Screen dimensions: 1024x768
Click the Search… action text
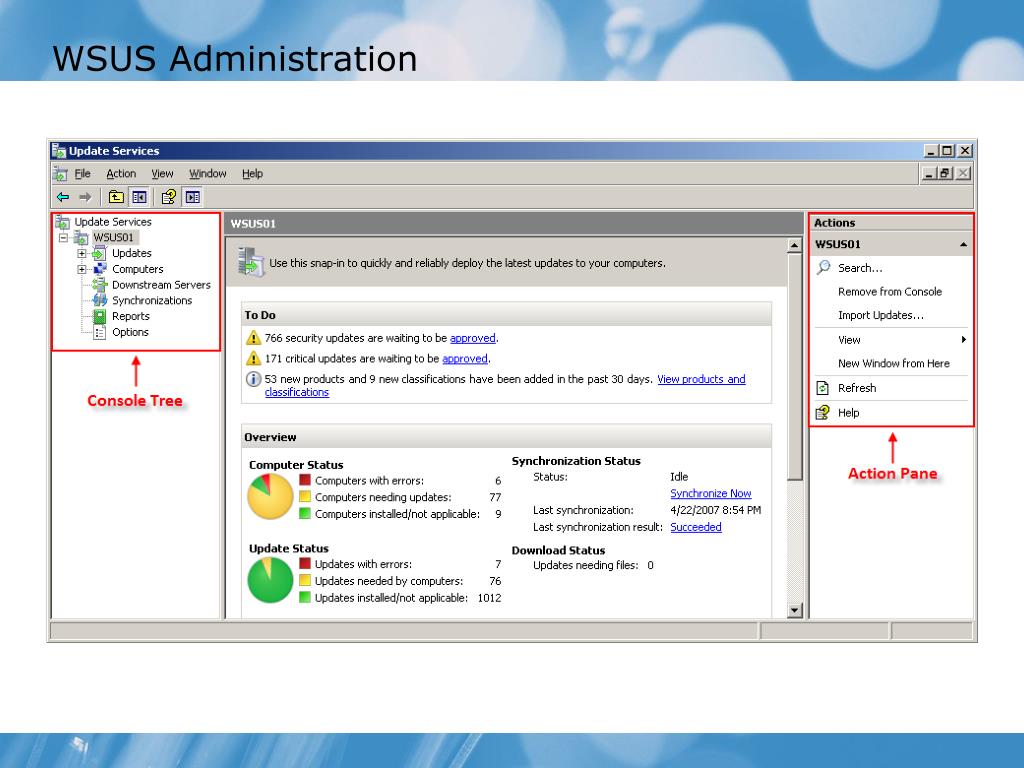point(860,268)
